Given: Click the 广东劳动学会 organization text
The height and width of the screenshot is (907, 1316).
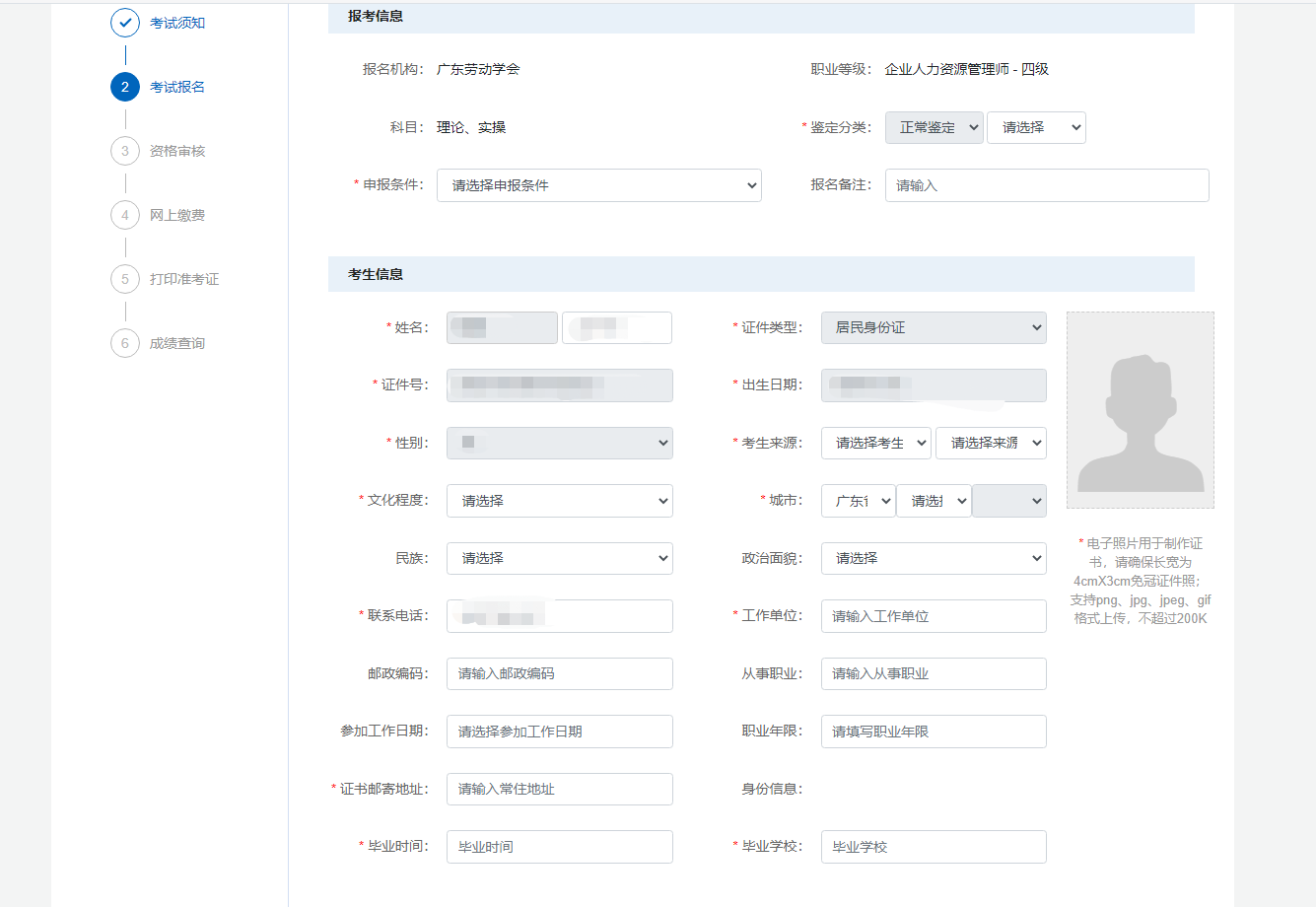Looking at the screenshot, I should pos(478,69).
